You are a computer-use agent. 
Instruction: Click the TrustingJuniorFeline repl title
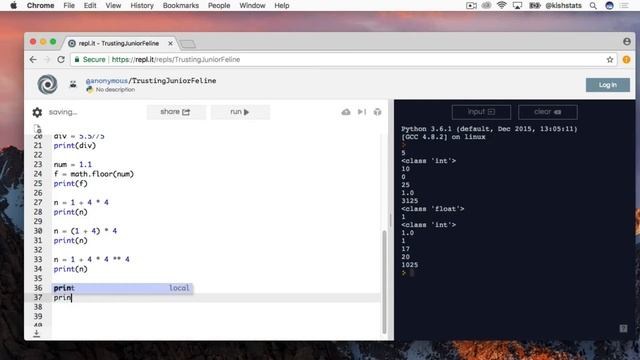[x=174, y=81]
